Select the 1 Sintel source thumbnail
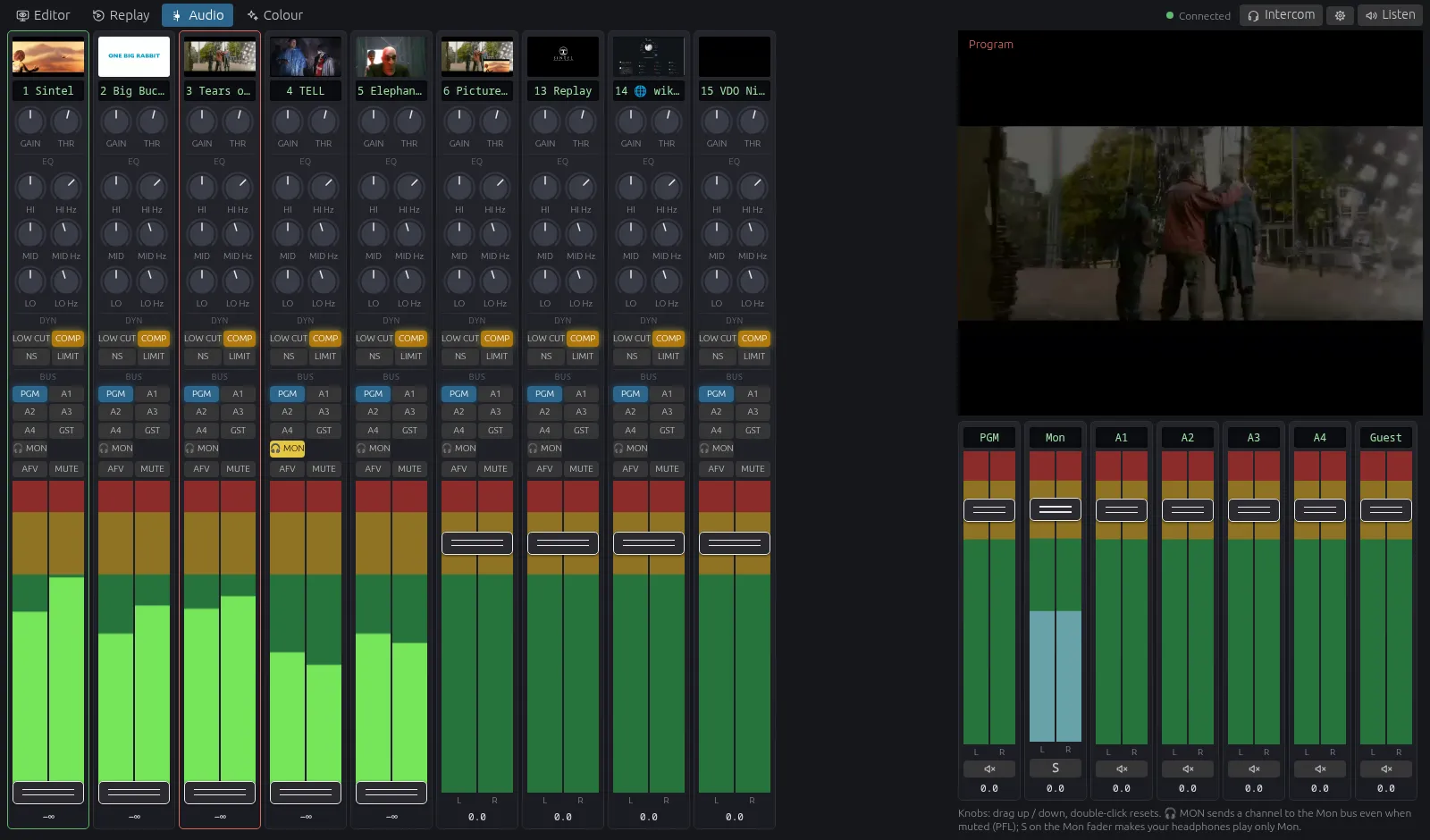Image resolution: width=1430 pixels, height=840 pixels. tap(48, 56)
